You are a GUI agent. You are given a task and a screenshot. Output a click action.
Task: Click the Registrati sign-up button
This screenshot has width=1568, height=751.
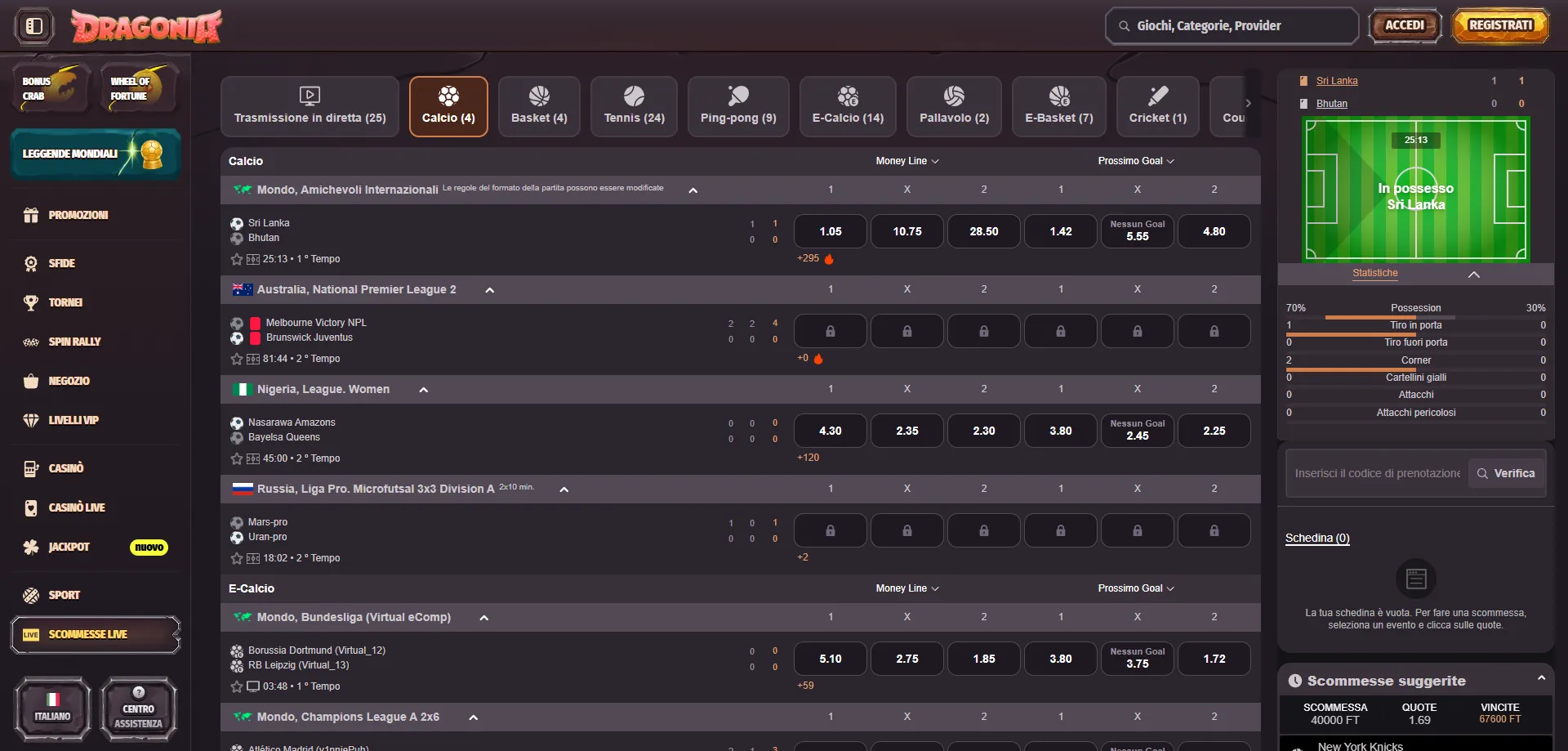pyautogui.click(x=1500, y=25)
